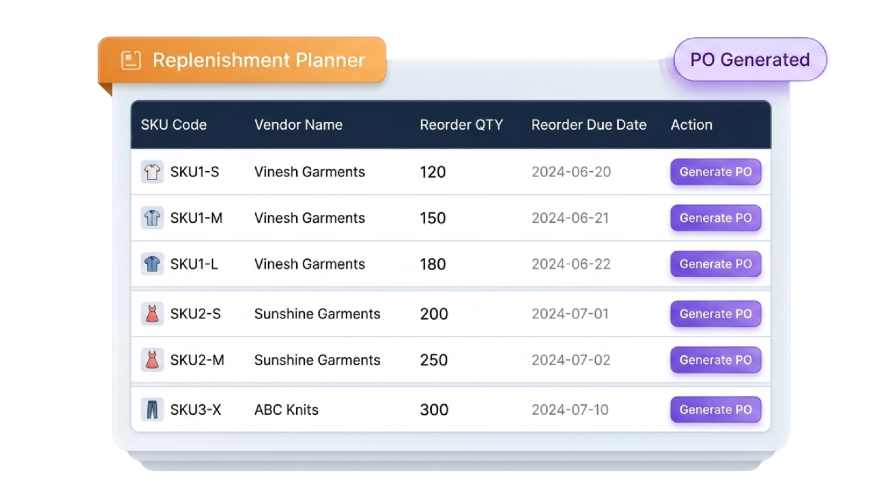Sort by Vendor Name column header
This screenshot has width=896, height=500.
tap(298, 125)
